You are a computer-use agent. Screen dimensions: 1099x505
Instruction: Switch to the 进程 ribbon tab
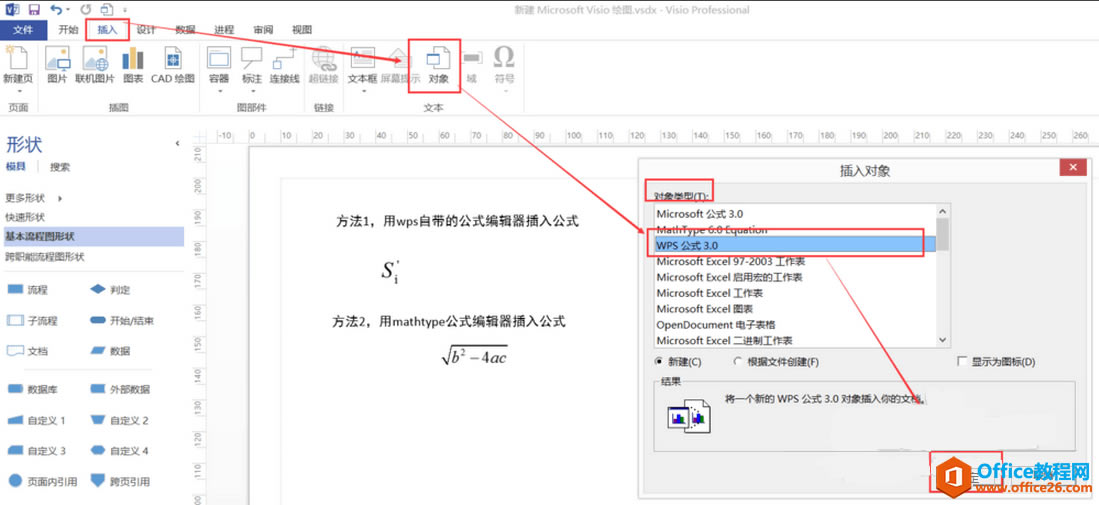click(x=224, y=29)
